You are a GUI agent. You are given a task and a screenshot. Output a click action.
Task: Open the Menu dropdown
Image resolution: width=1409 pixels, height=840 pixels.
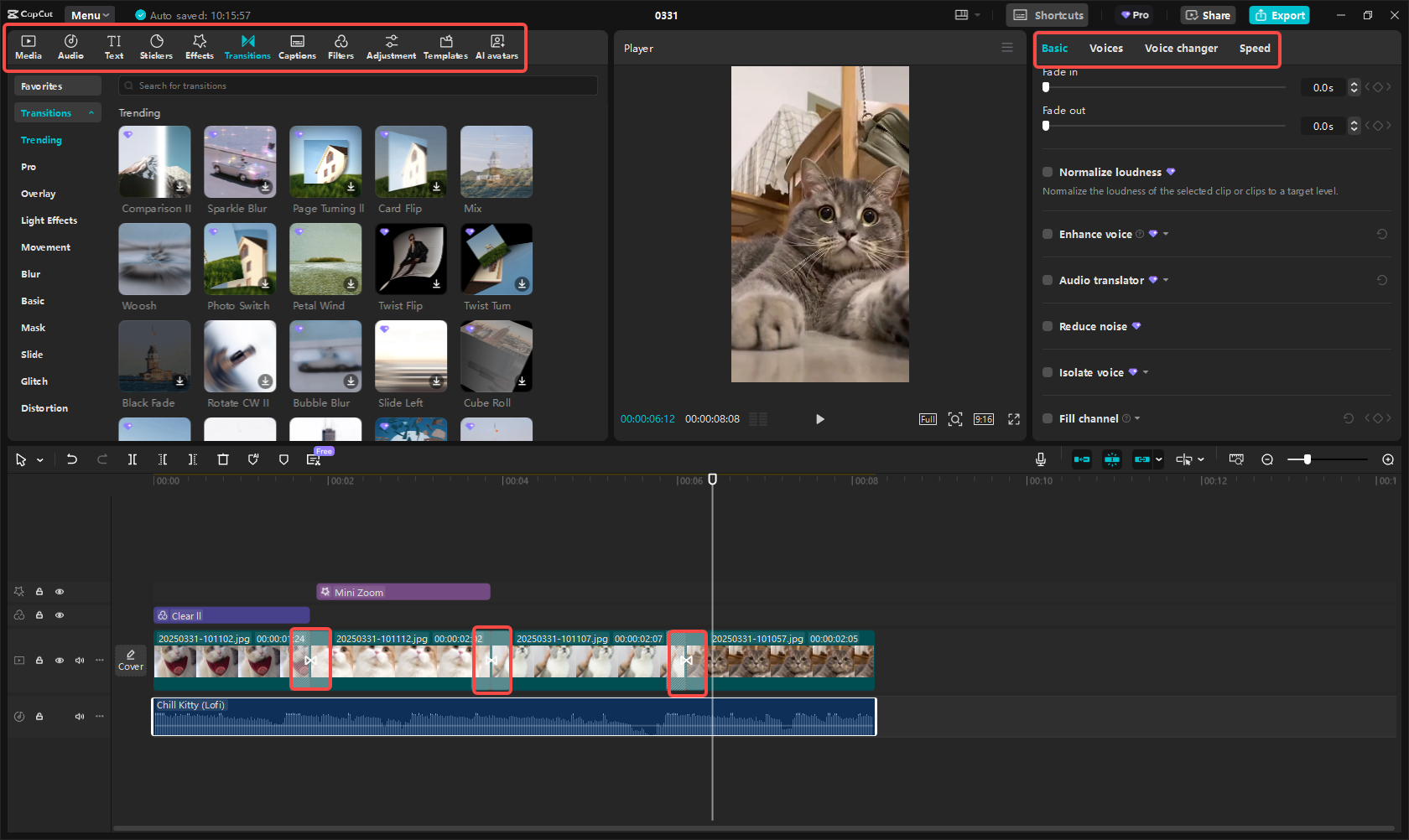(x=90, y=15)
